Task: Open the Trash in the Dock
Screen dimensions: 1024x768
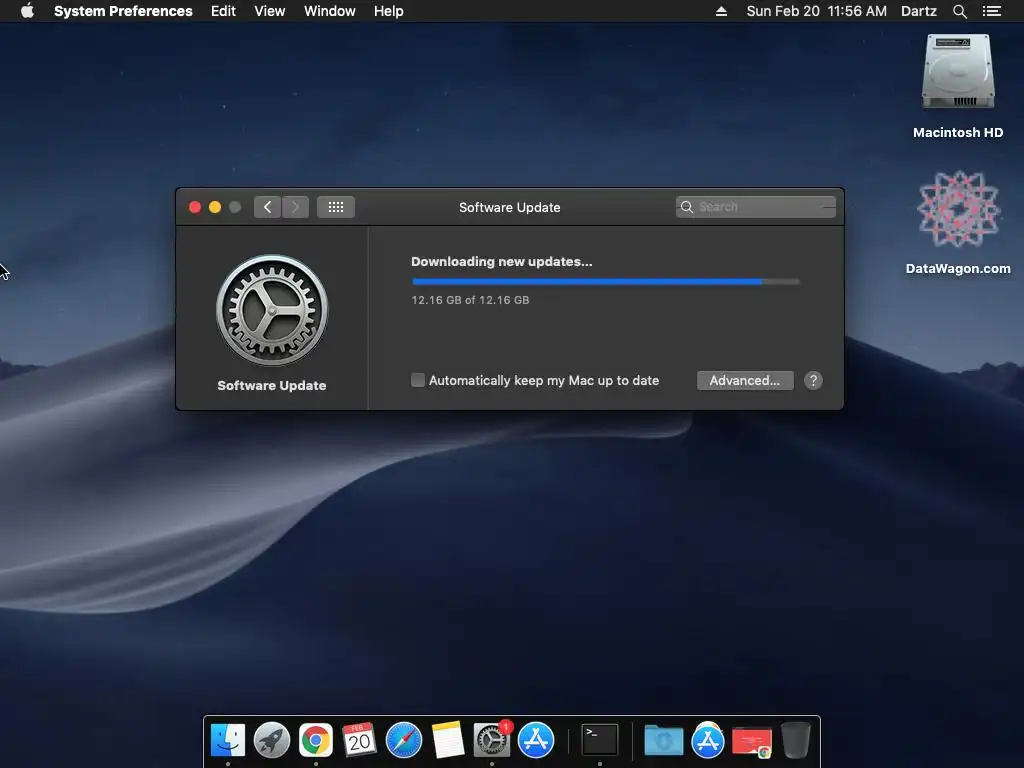Action: tap(795, 740)
